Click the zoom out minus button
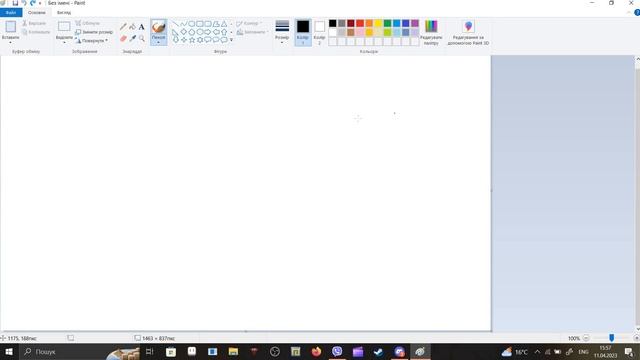This screenshot has width=640, height=360. click(x=586, y=338)
